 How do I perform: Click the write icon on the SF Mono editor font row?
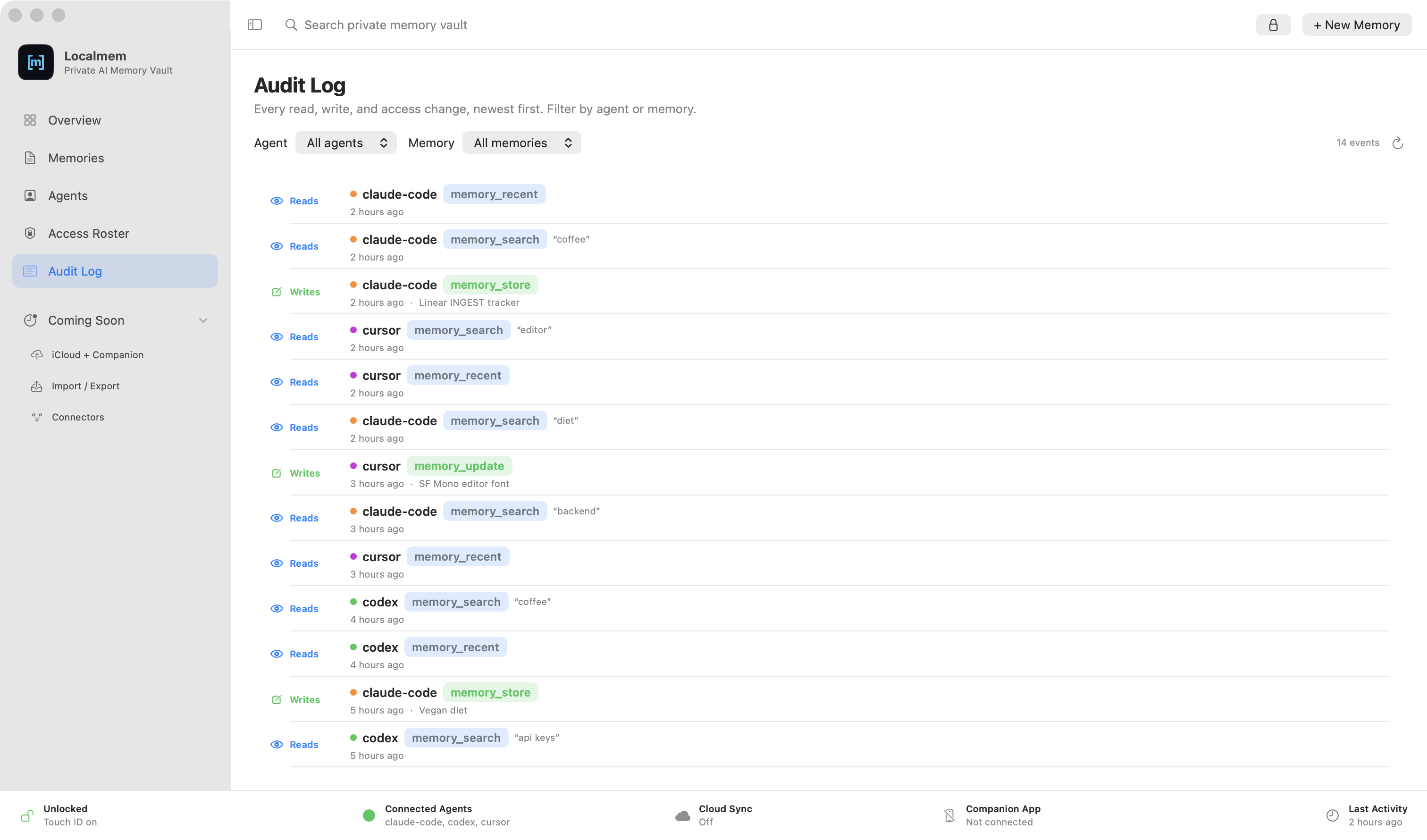[277, 473]
